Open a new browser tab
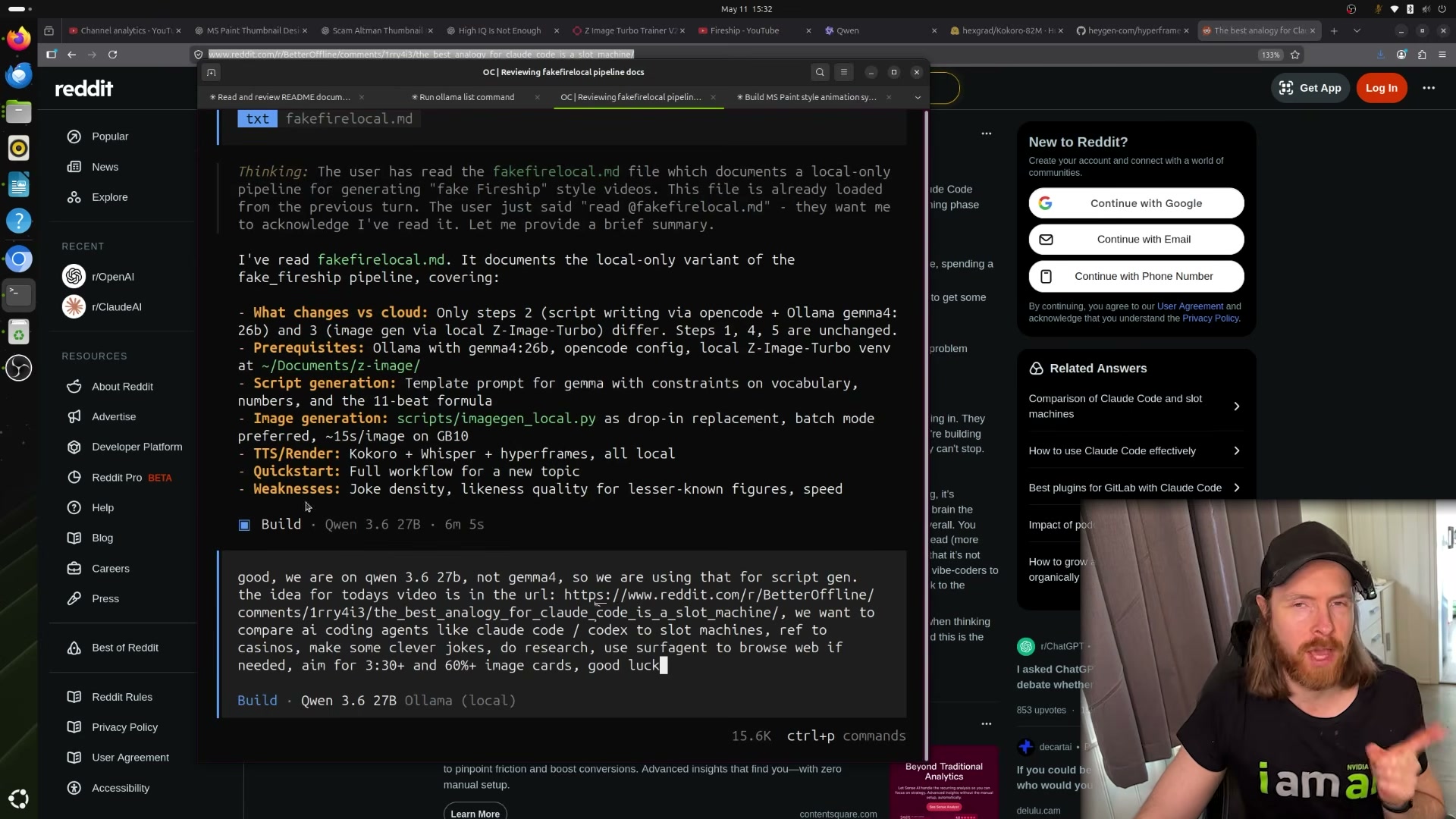The height and width of the screenshot is (819, 1456). pos(1334,31)
